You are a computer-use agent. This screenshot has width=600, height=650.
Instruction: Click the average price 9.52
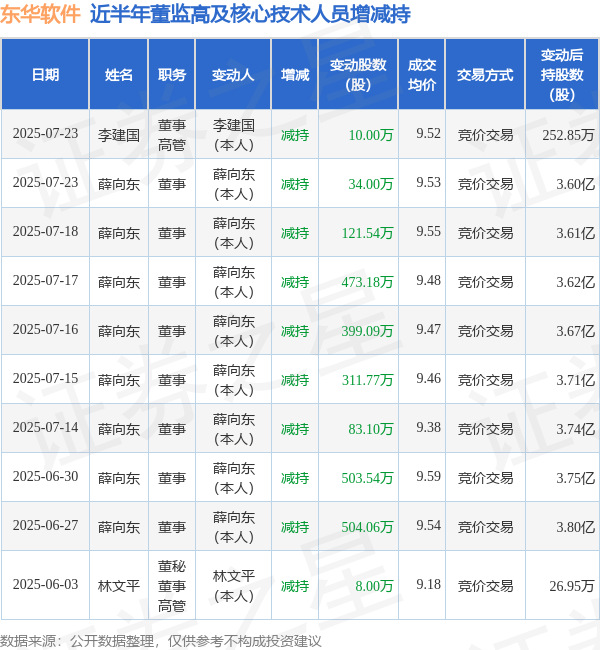[428, 133]
